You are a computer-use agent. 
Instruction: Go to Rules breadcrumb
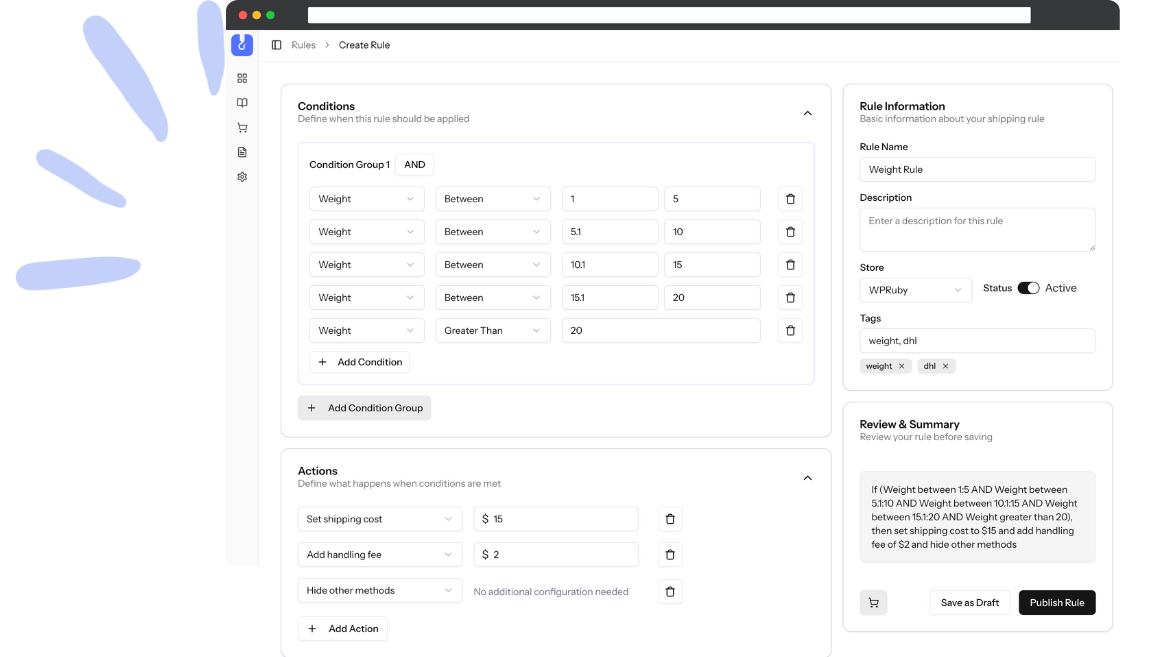303,45
